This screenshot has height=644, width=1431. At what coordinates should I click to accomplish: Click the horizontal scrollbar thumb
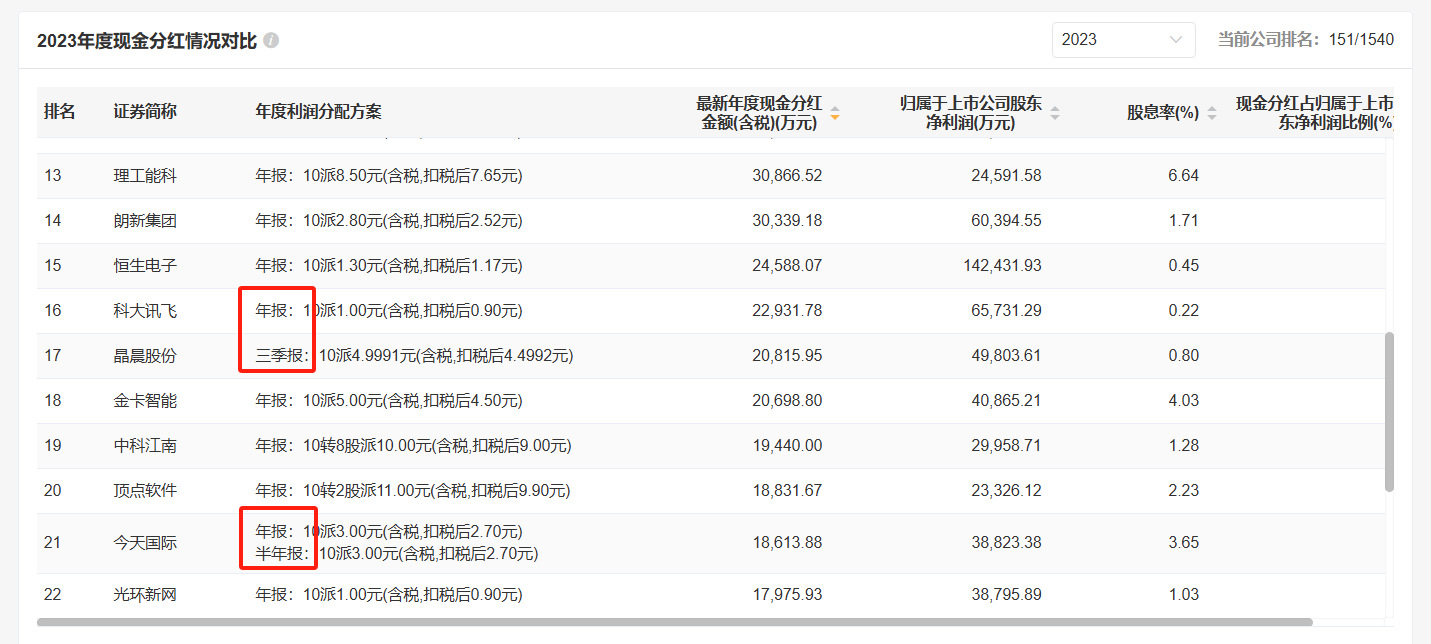675,622
